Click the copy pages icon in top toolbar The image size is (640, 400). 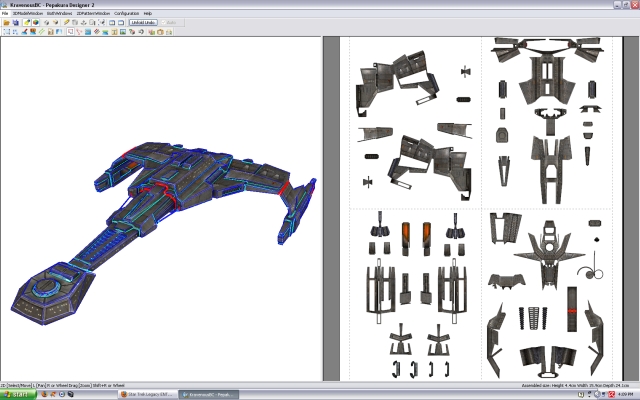[x=92, y=22]
